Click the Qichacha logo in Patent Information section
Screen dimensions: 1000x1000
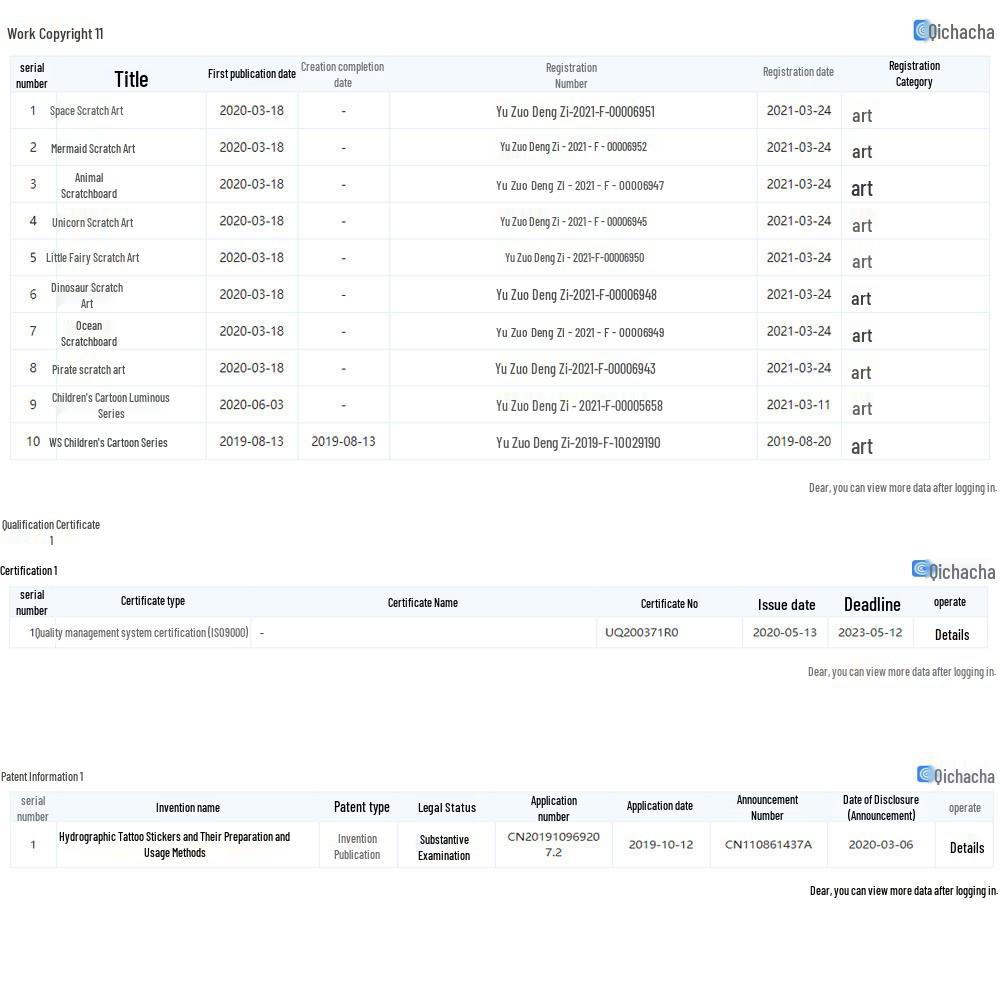(955, 776)
